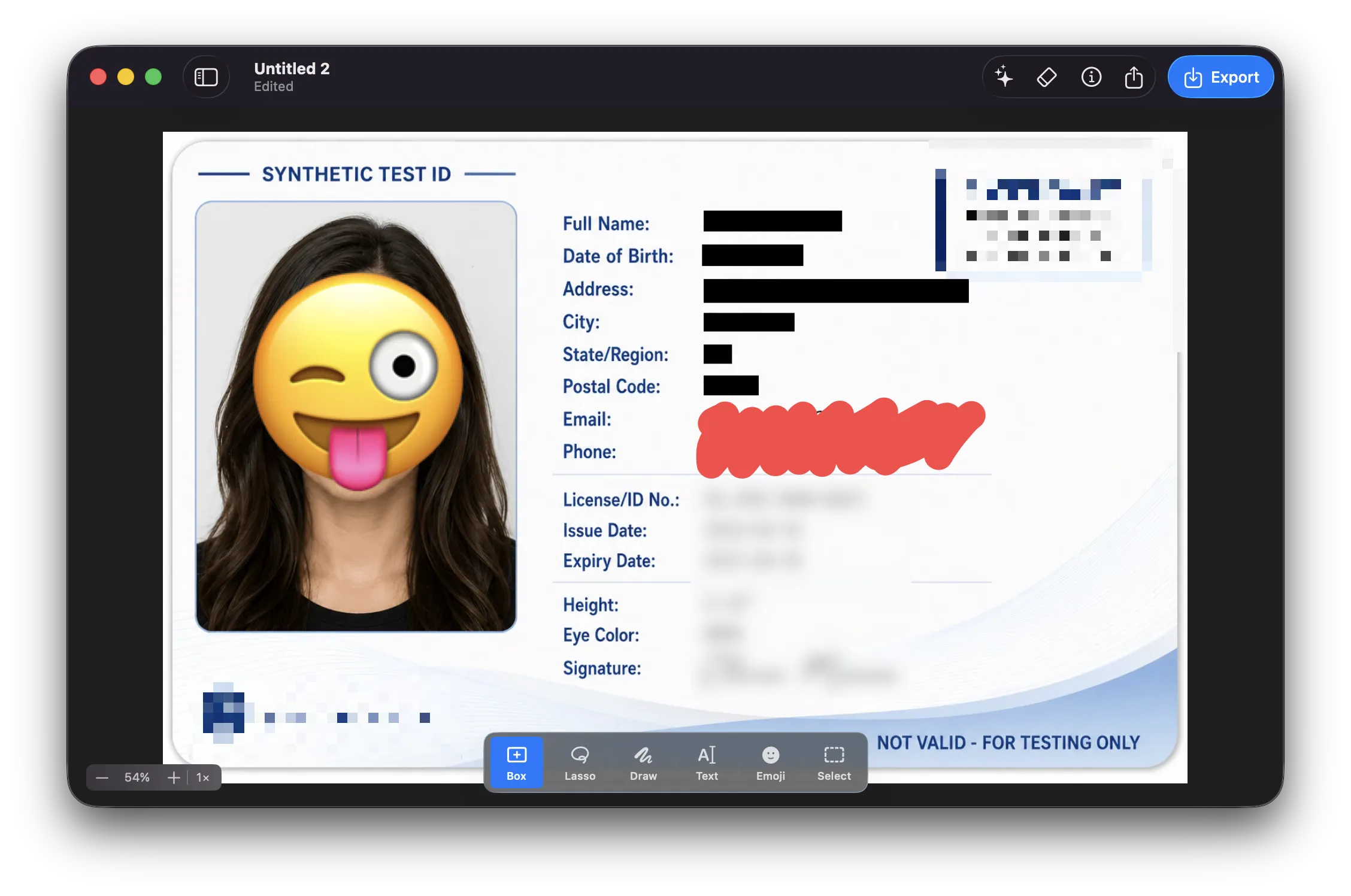Click the 'Signature:' label

point(602,668)
